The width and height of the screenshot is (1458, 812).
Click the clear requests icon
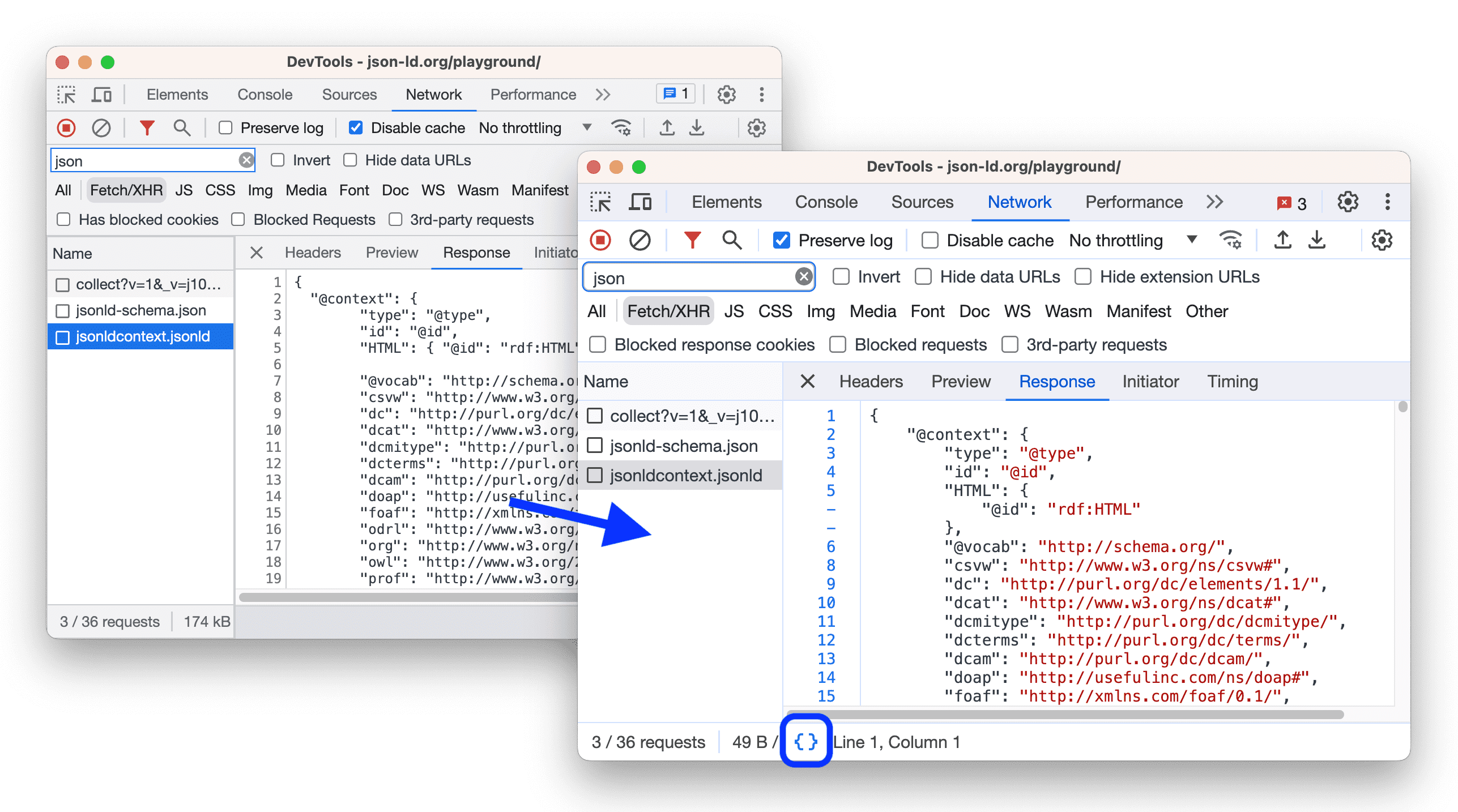[640, 240]
